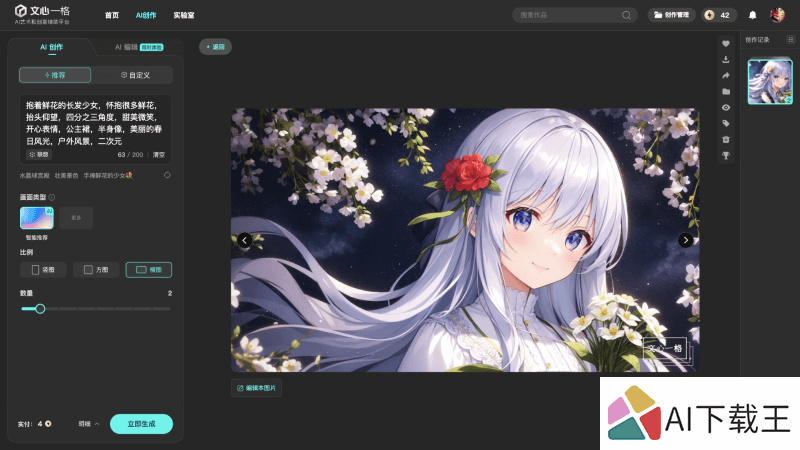
Task: Open the user avatar menu
Action: 777,15
